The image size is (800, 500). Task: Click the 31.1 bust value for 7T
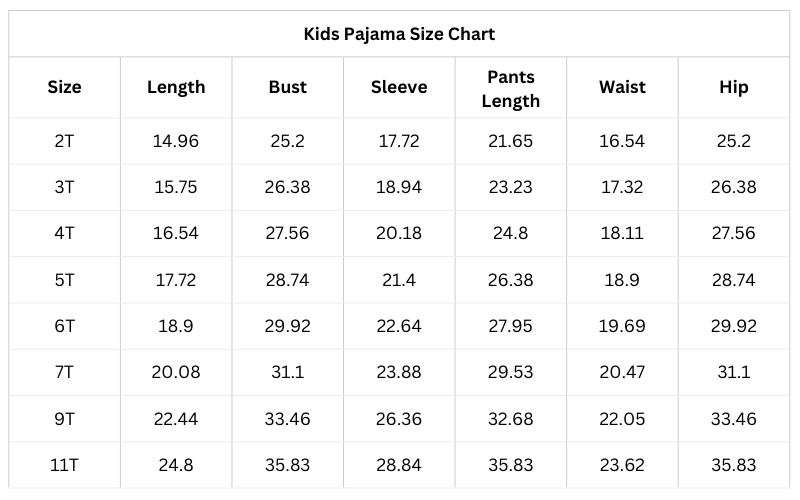pyautogui.click(x=287, y=372)
